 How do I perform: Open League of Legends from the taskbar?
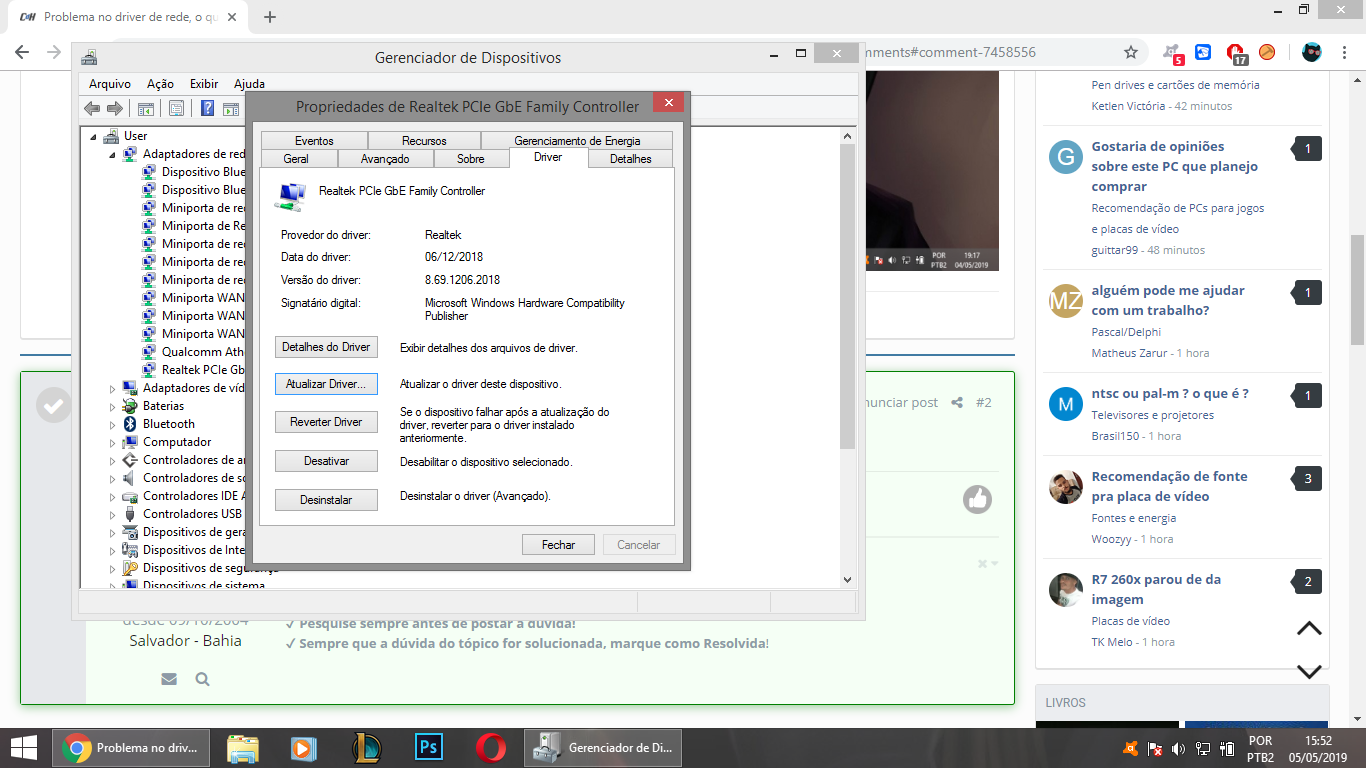point(367,747)
